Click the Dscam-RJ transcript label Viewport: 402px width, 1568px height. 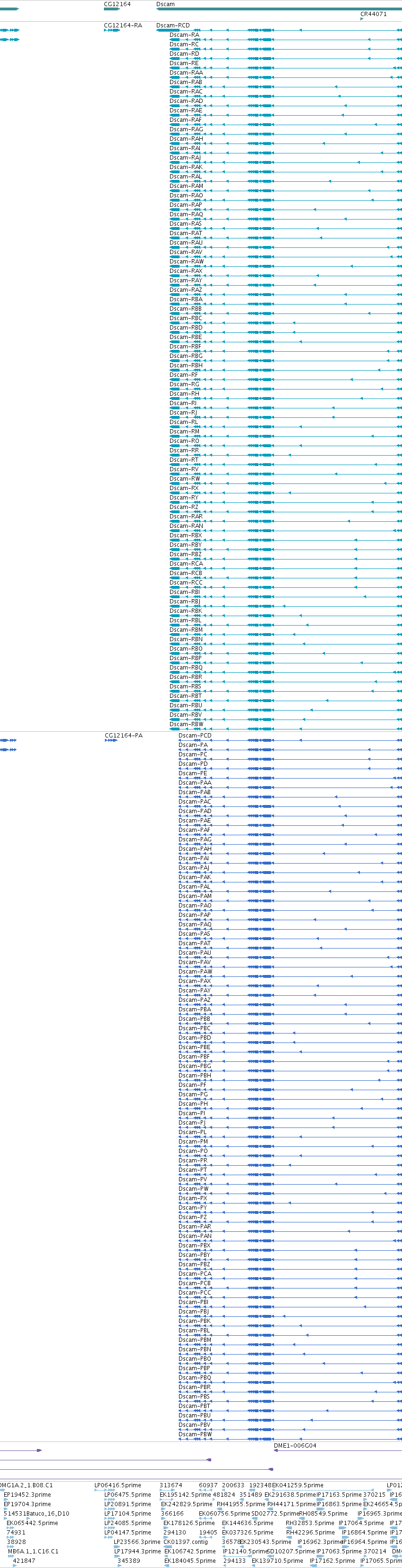[x=183, y=413]
